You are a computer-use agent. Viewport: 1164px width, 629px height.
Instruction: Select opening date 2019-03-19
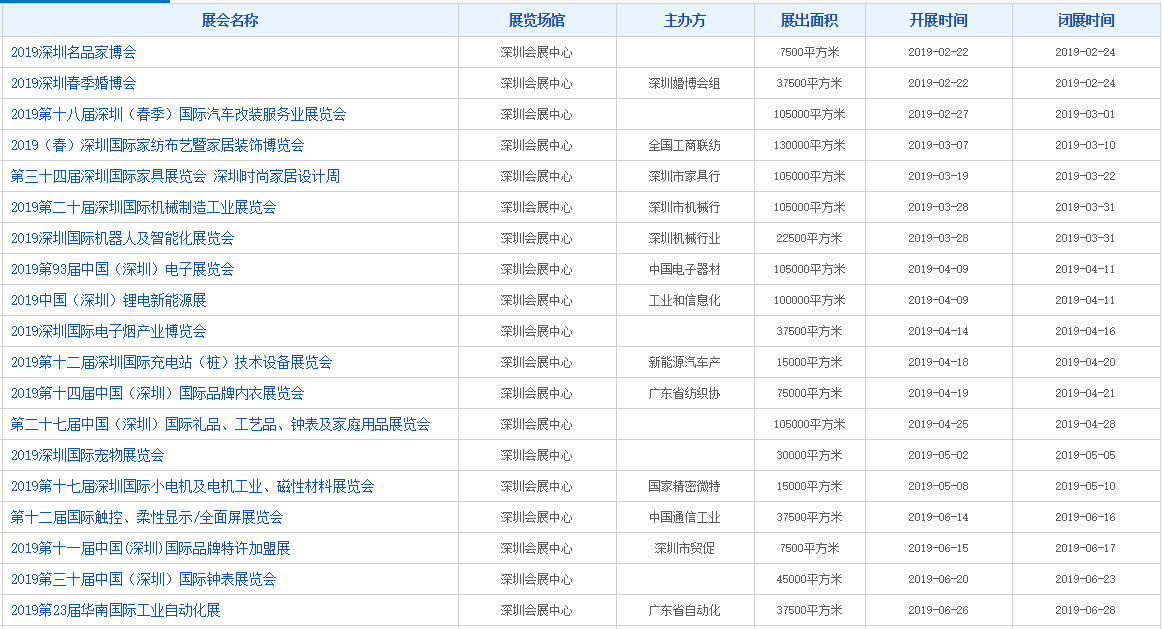938,177
